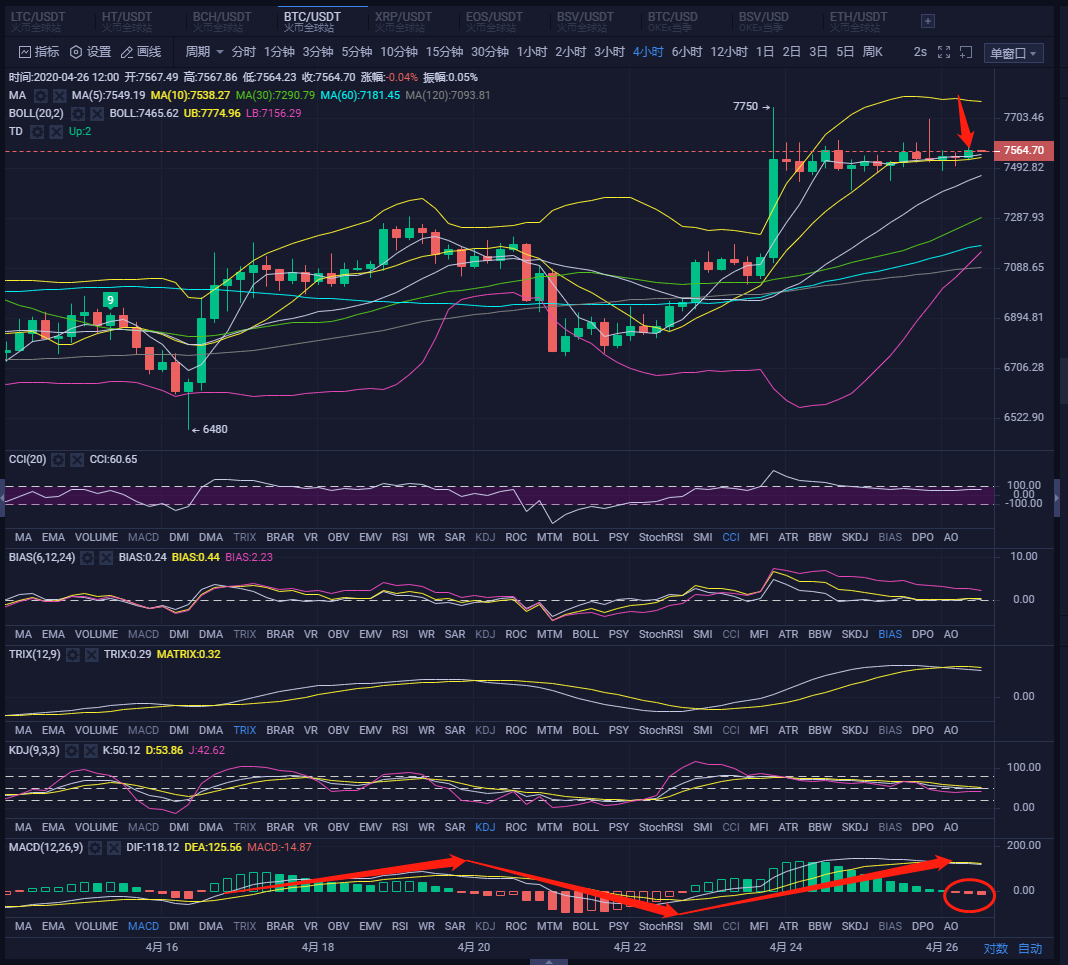Open the 指标 indicator selection panel

coord(40,52)
